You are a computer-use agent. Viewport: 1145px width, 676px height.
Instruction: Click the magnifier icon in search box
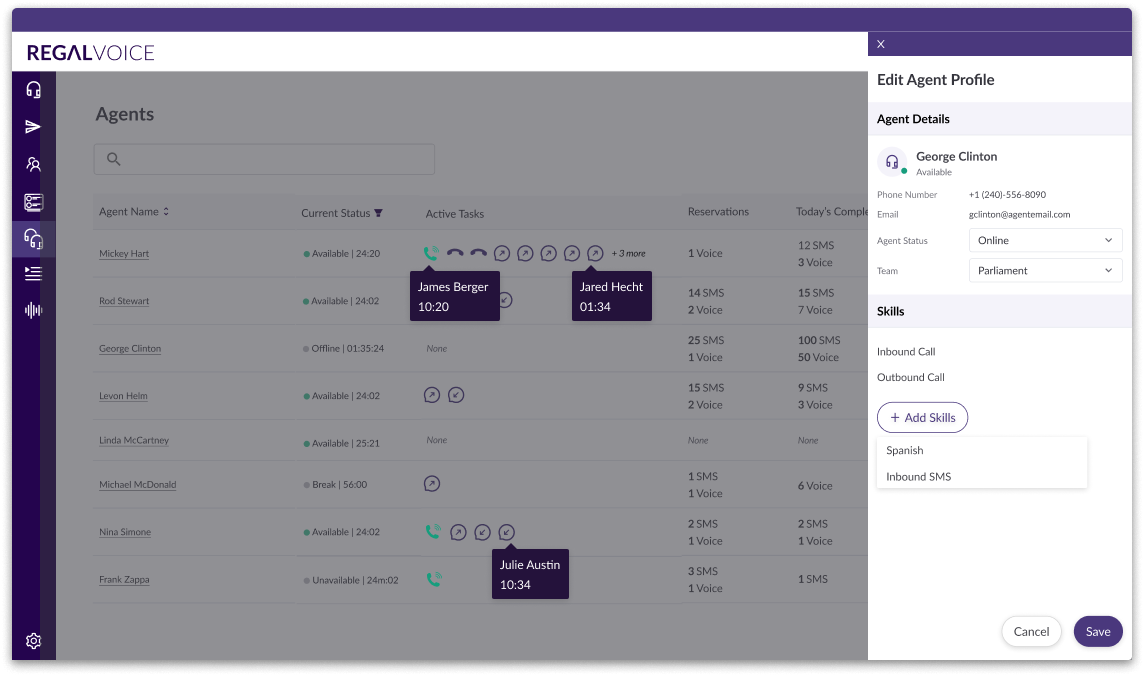coord(113,159)
